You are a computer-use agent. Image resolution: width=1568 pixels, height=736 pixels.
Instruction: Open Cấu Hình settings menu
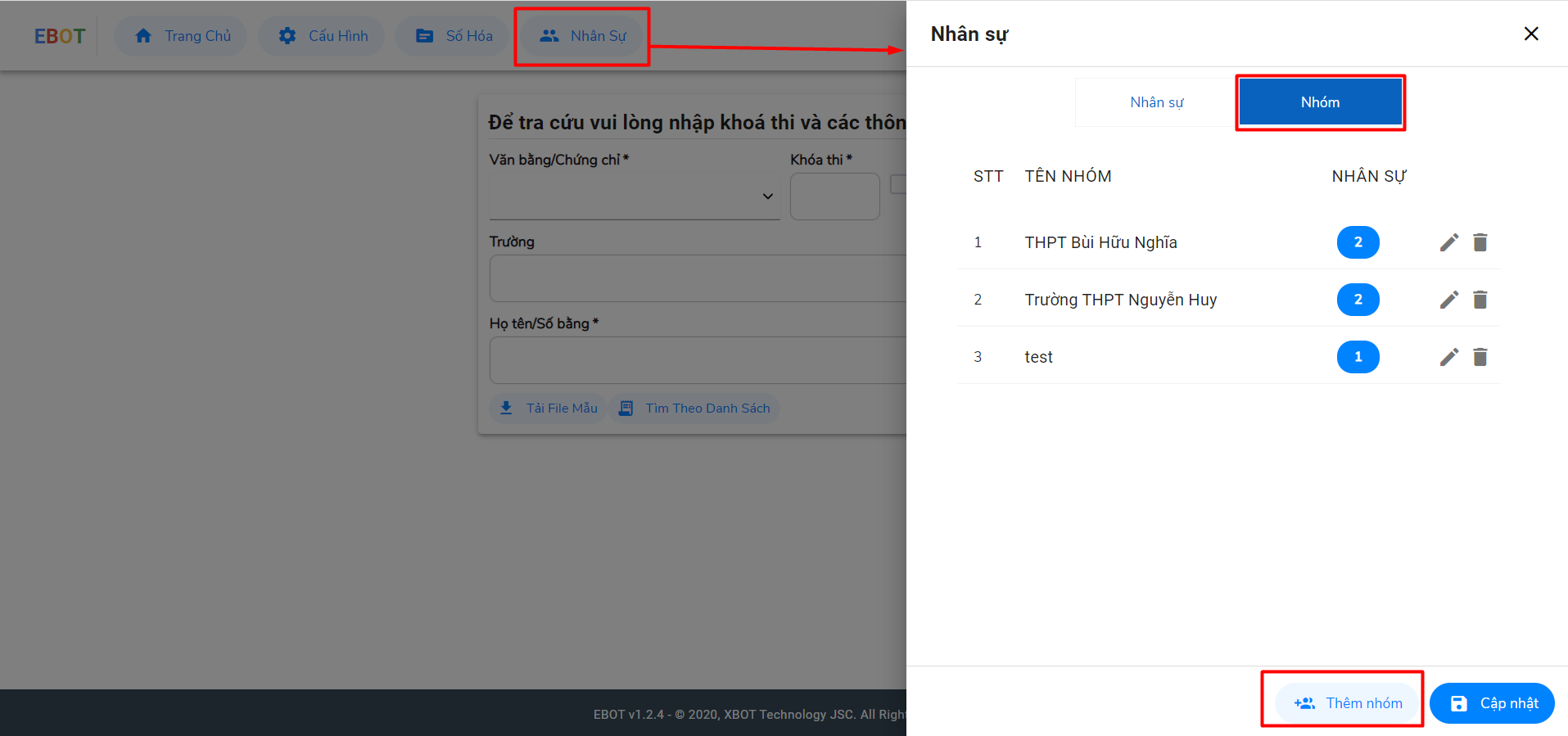click(x=322, y=36)
